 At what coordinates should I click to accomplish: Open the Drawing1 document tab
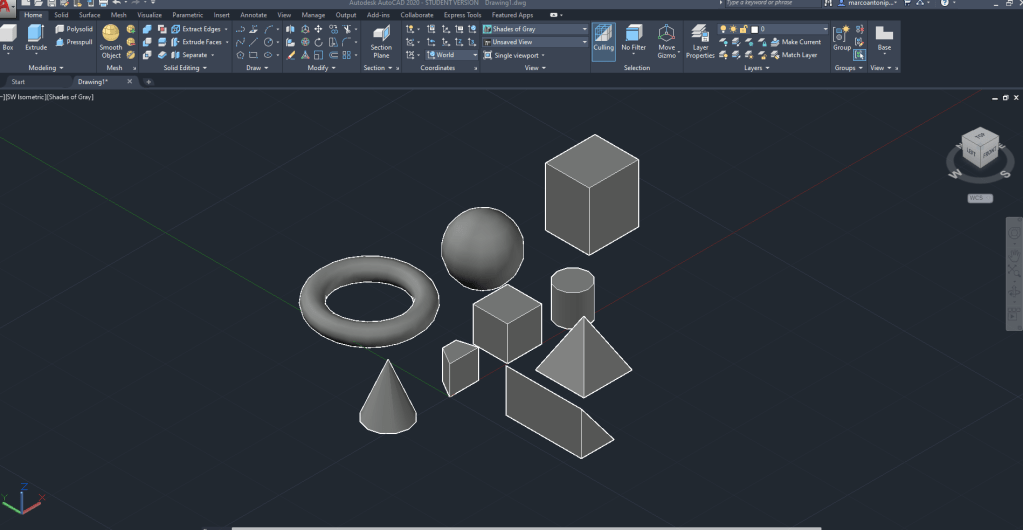coord(92,81)
